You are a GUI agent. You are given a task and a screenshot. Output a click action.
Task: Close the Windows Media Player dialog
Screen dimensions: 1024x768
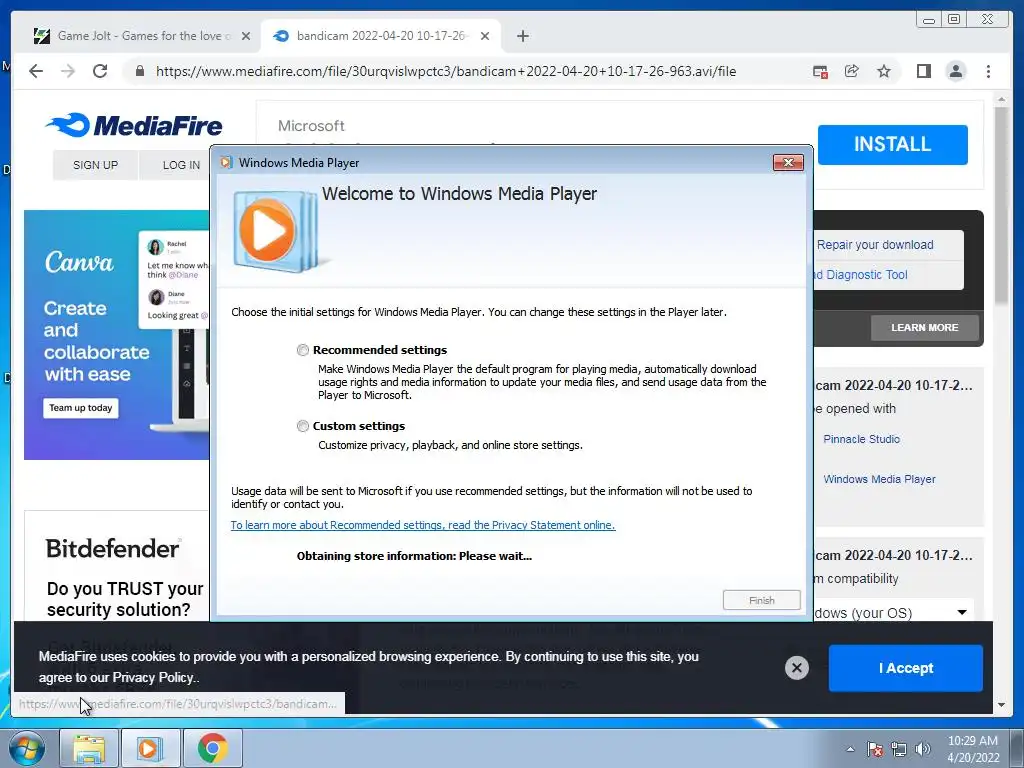pos(788,163)
